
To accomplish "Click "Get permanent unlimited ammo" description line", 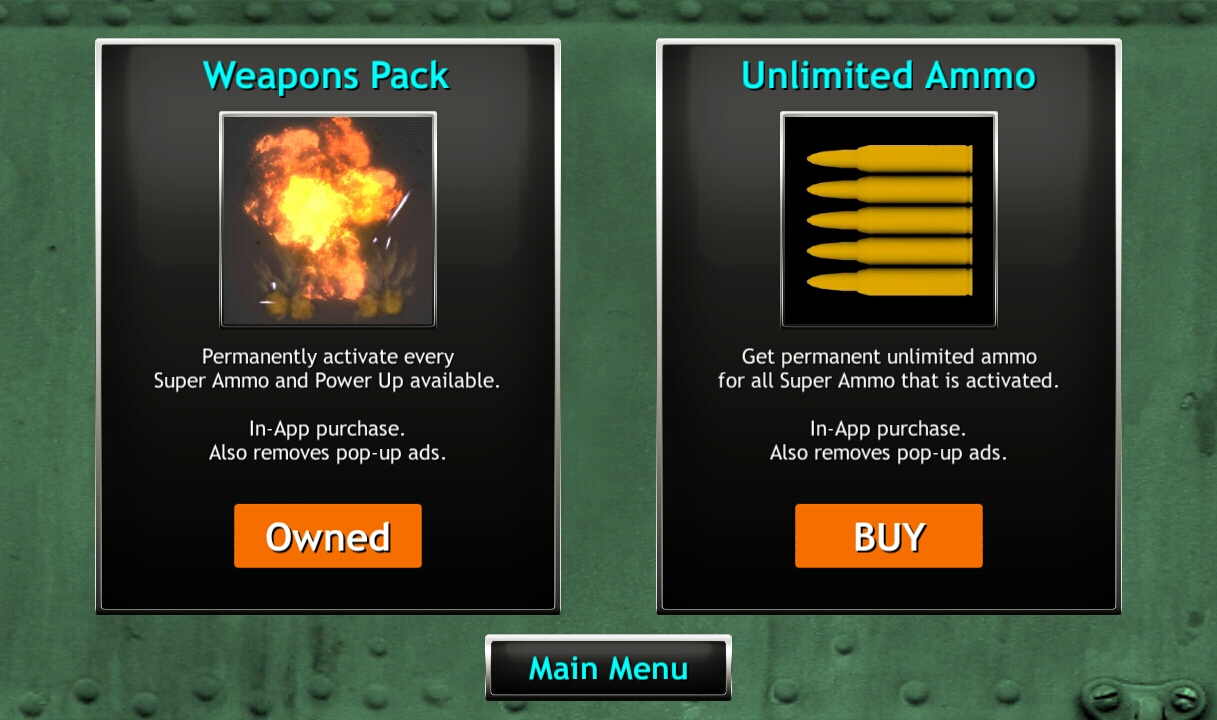I will pos(889,356).
